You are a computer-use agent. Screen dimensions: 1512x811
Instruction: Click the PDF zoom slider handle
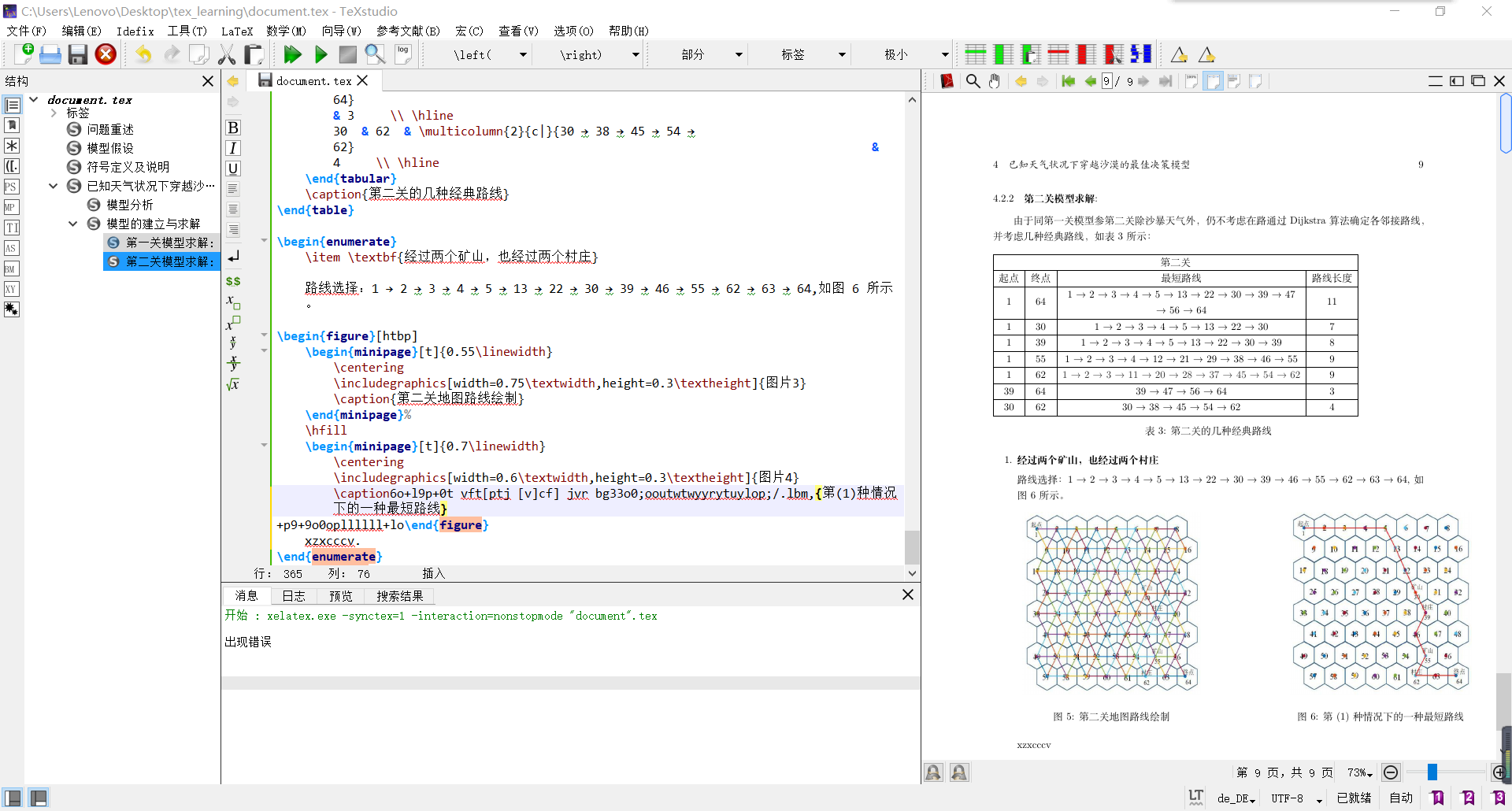tap(1432, 772)
